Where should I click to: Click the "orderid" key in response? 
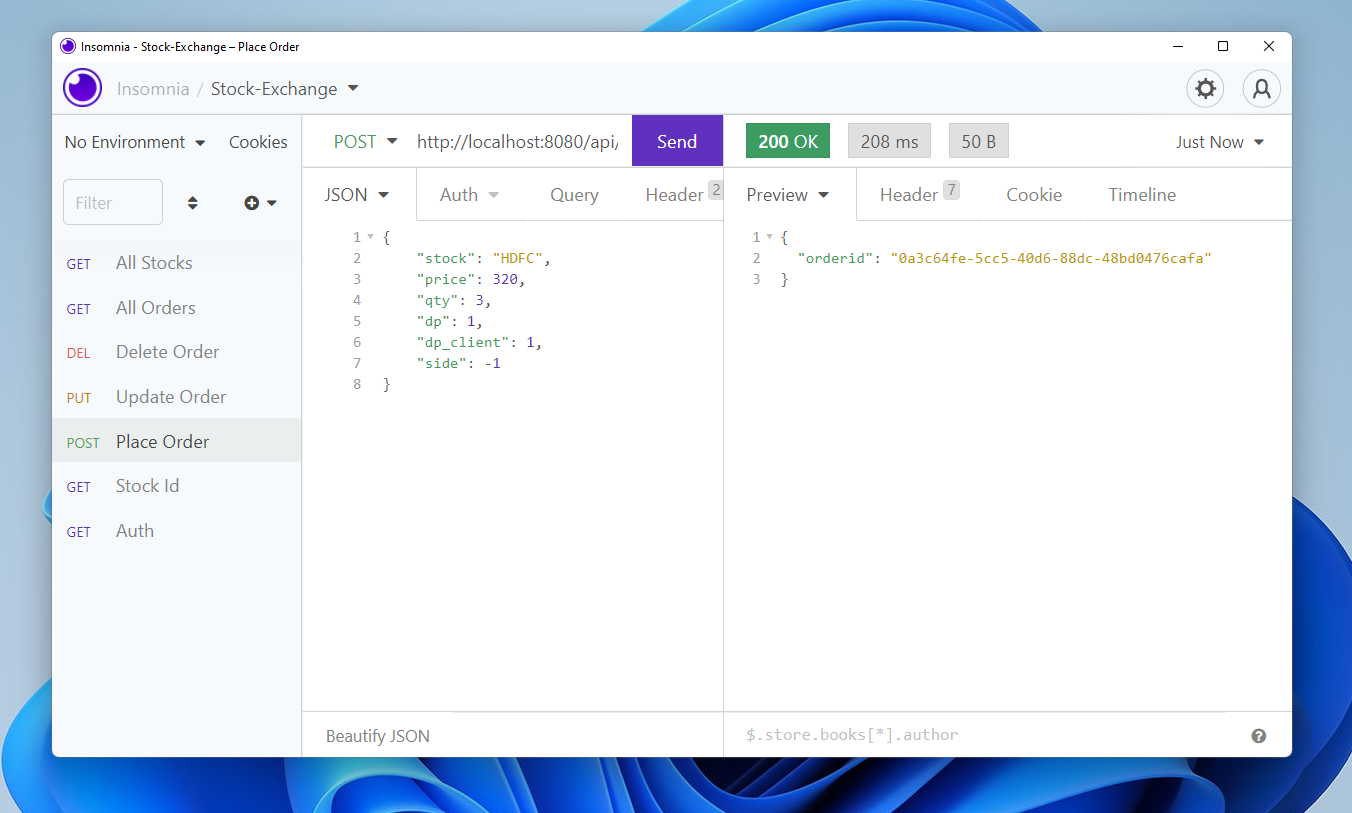(835, 258)
